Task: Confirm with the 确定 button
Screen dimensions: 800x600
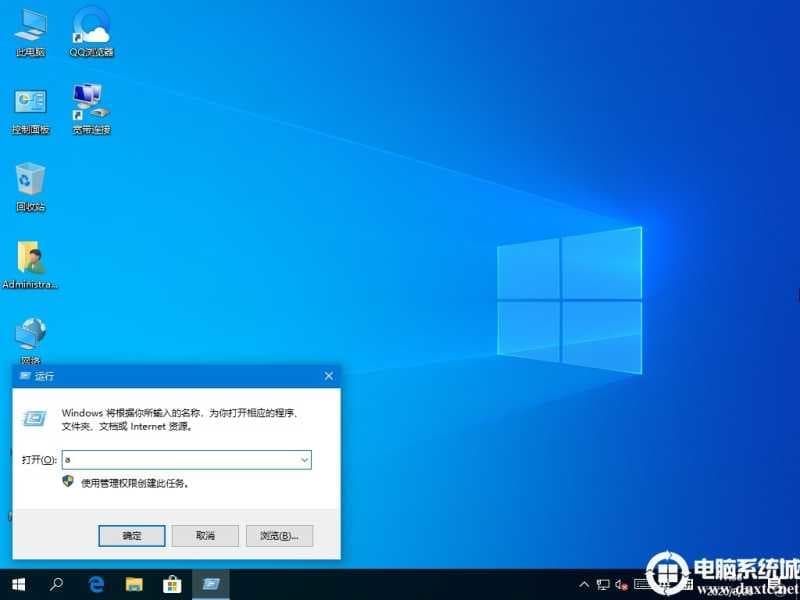Action: point(132,536)
